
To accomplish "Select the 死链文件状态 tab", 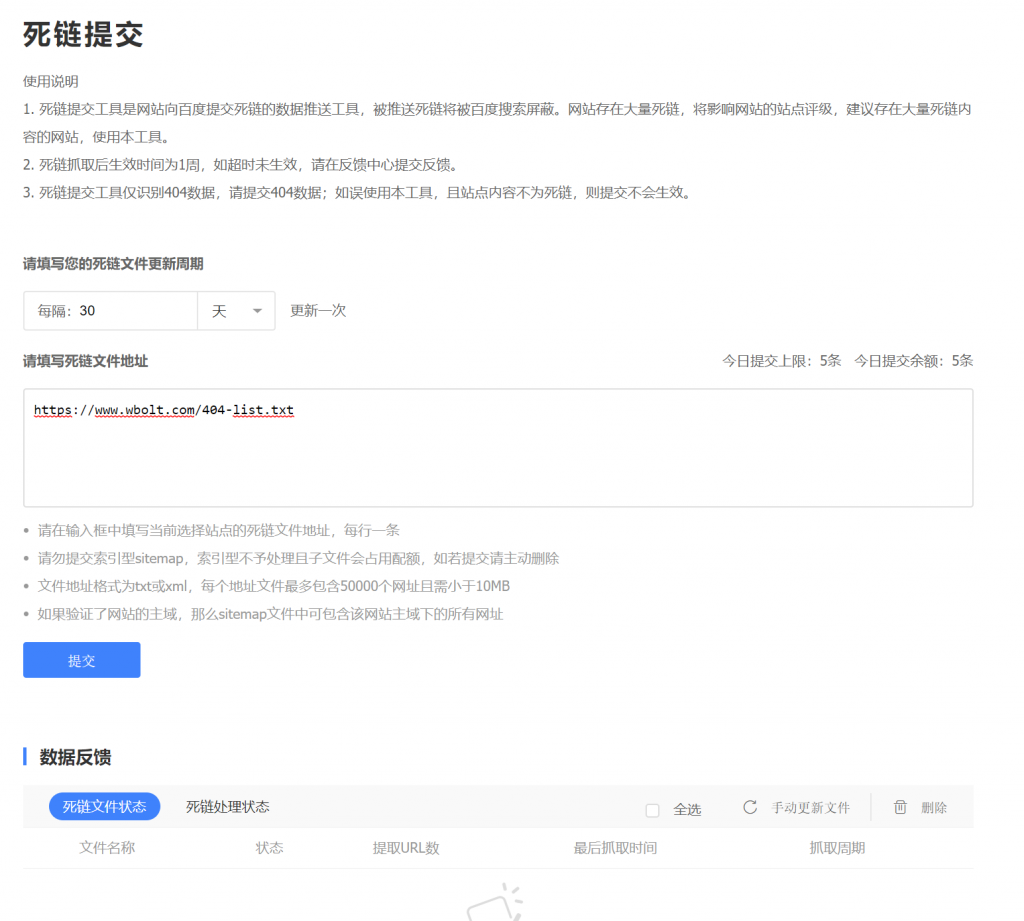I will pos(104,807).
